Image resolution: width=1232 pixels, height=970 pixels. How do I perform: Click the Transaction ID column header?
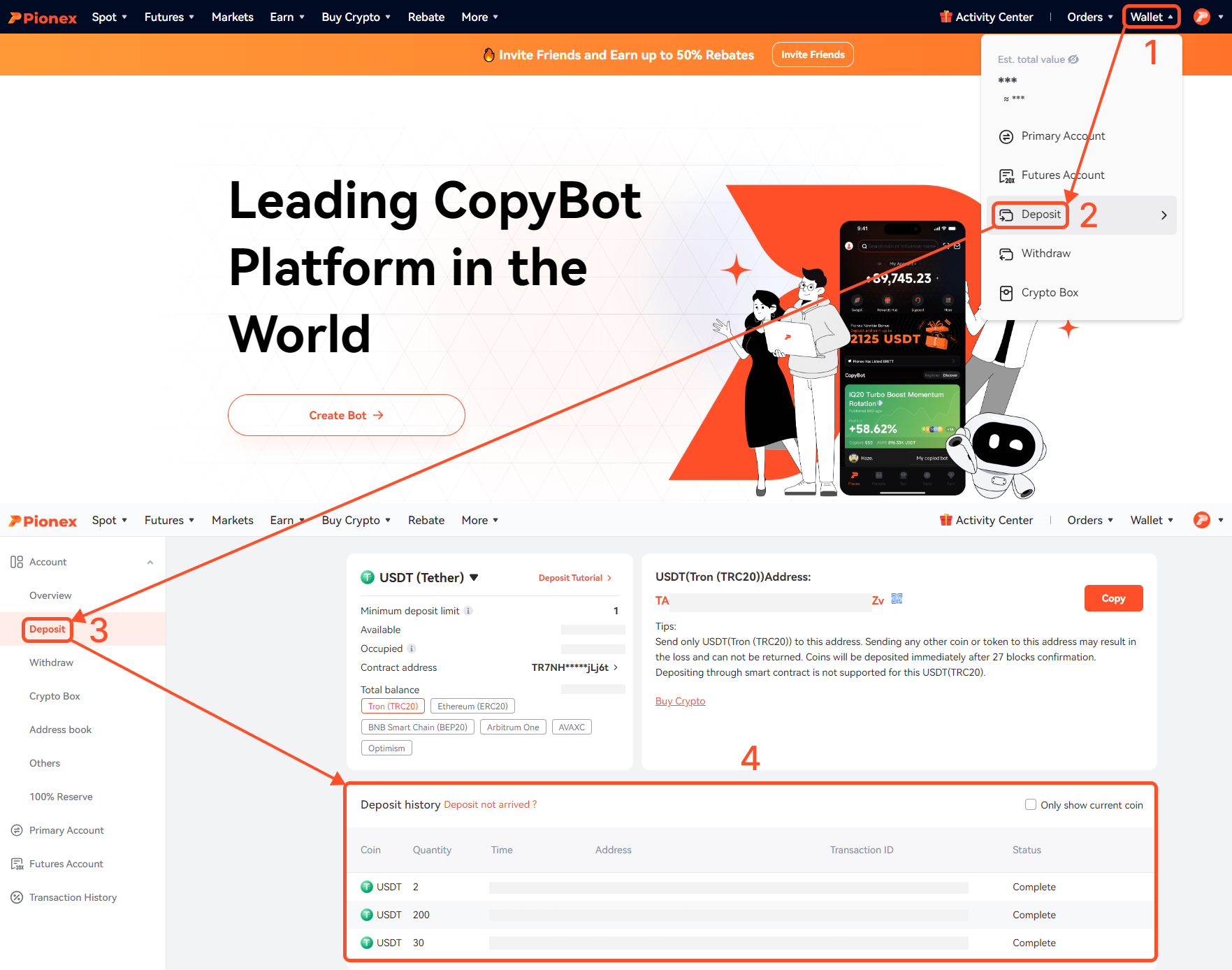point(862,850)
